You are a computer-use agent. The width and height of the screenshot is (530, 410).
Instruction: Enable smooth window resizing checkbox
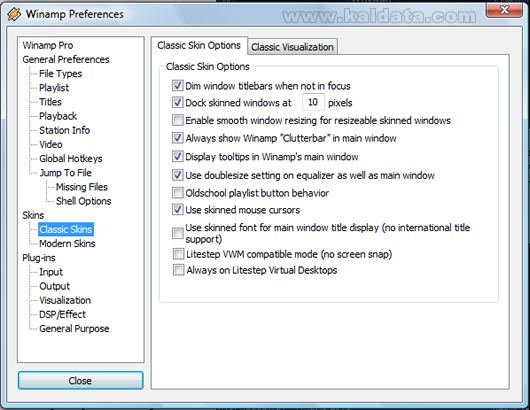177,120
